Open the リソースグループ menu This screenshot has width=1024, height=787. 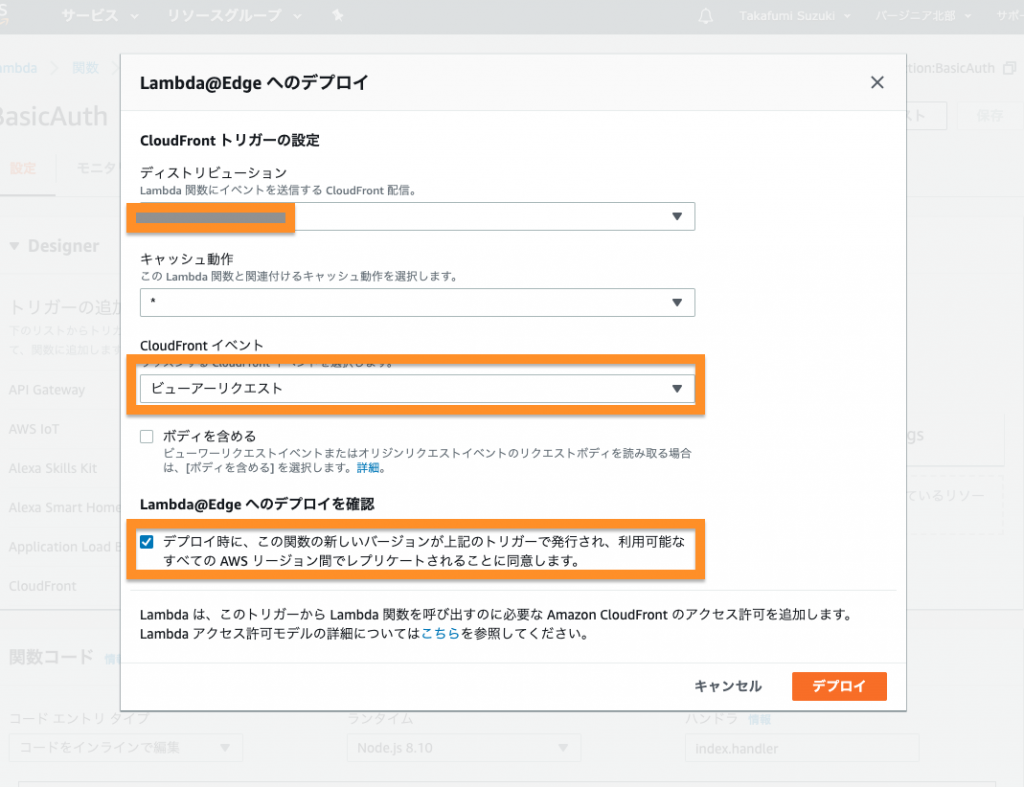(234, 17)
